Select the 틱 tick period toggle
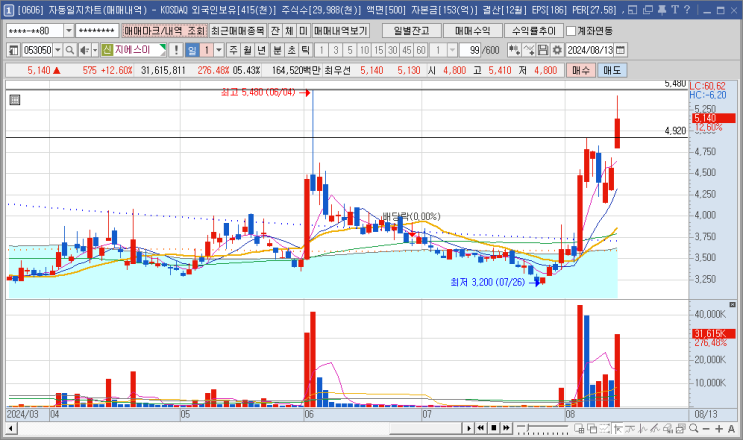 click(306, 50)
